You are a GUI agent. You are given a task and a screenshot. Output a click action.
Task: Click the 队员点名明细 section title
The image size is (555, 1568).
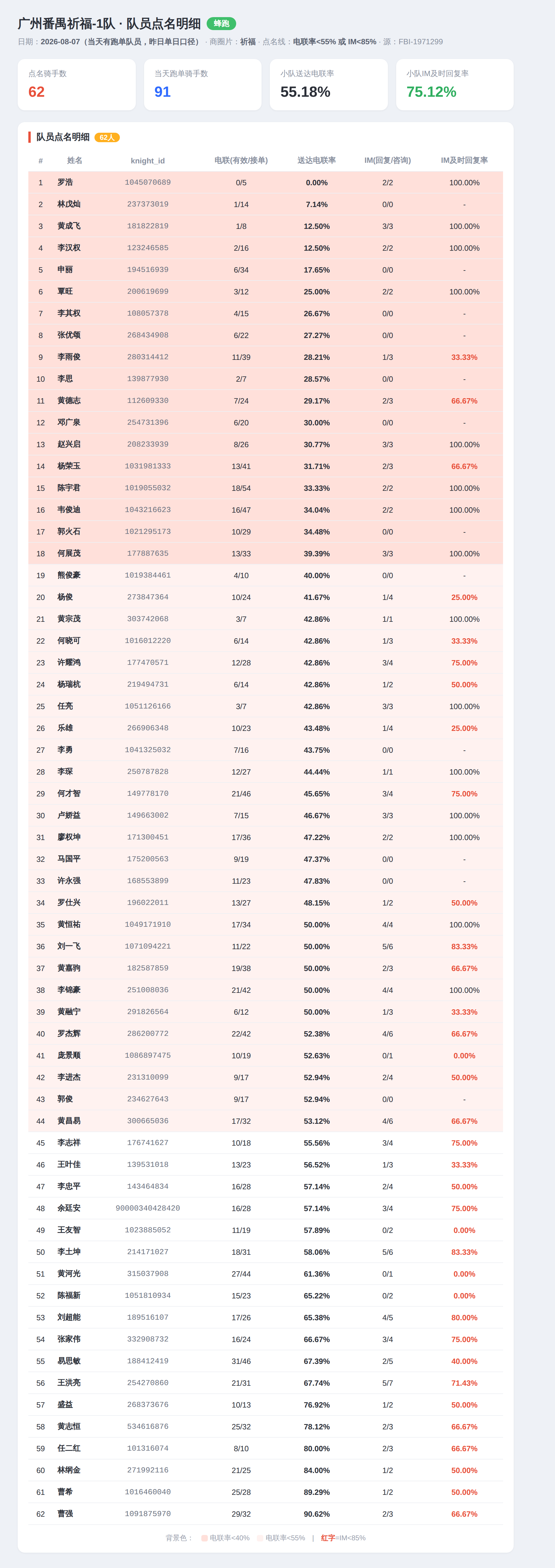click(63, 137)
